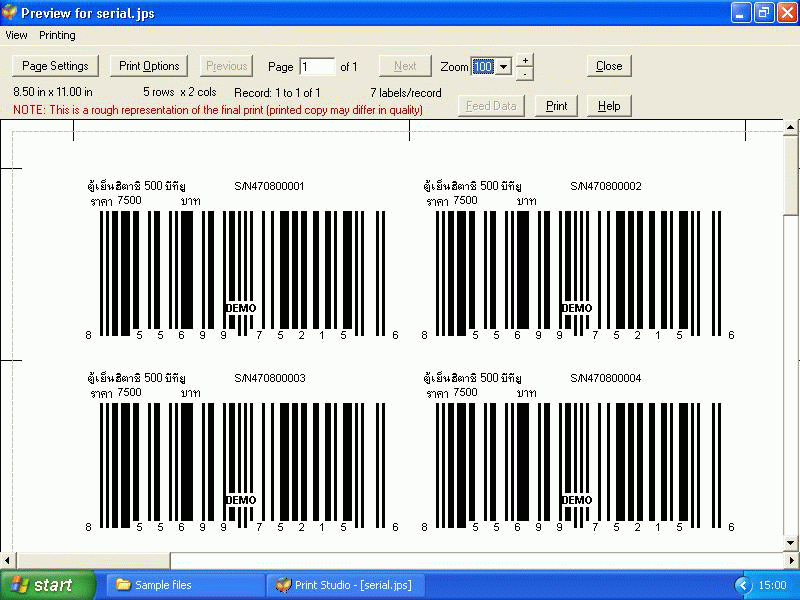This screenshot has height=600, width=800.
Task: Click the '8.50 in x 11.00 in' page size text
Action: pos(53,92)
